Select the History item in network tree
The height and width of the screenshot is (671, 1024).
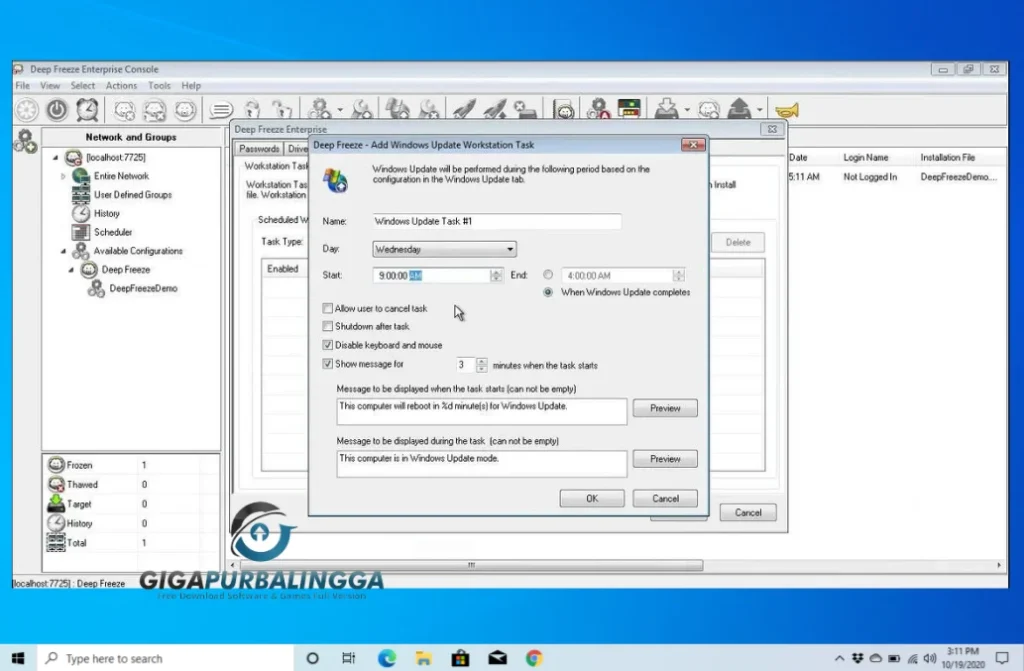tap(107, 213)
